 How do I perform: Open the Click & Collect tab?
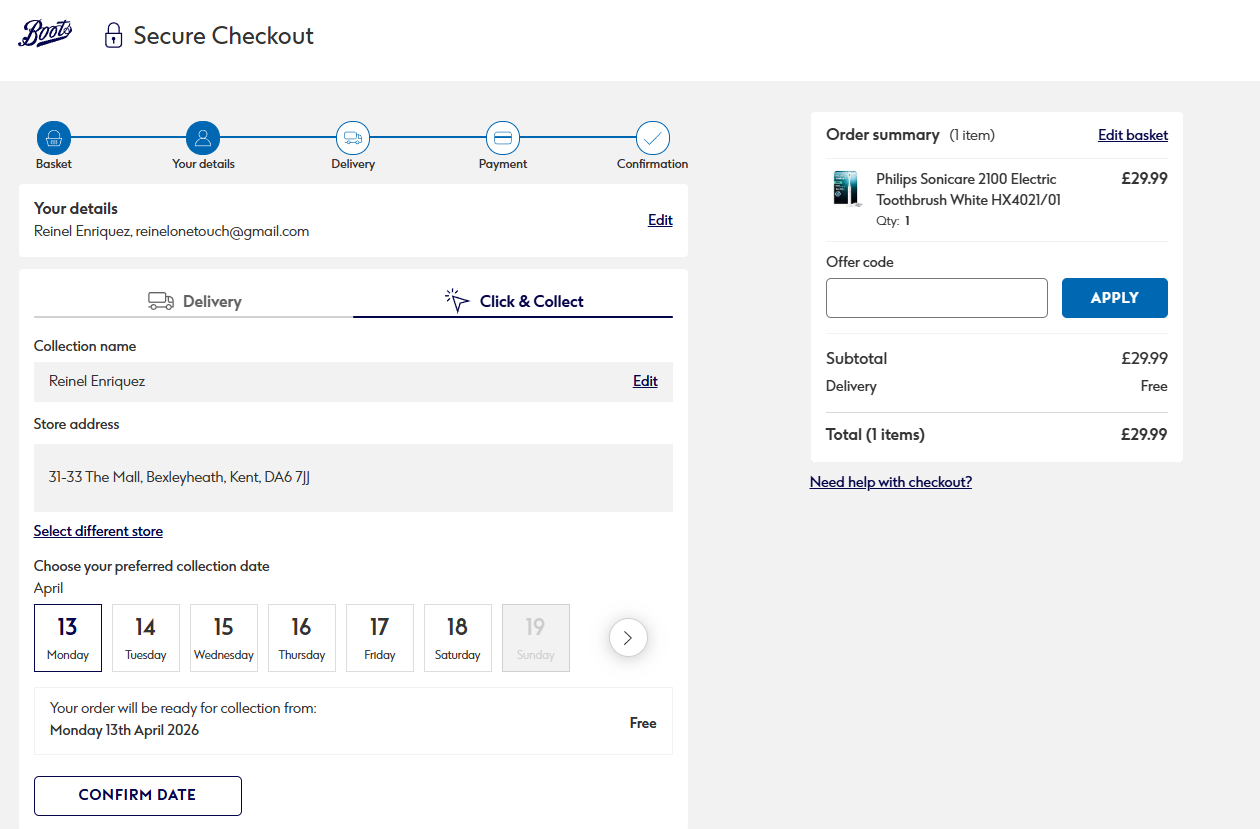(x=513, y=301)
